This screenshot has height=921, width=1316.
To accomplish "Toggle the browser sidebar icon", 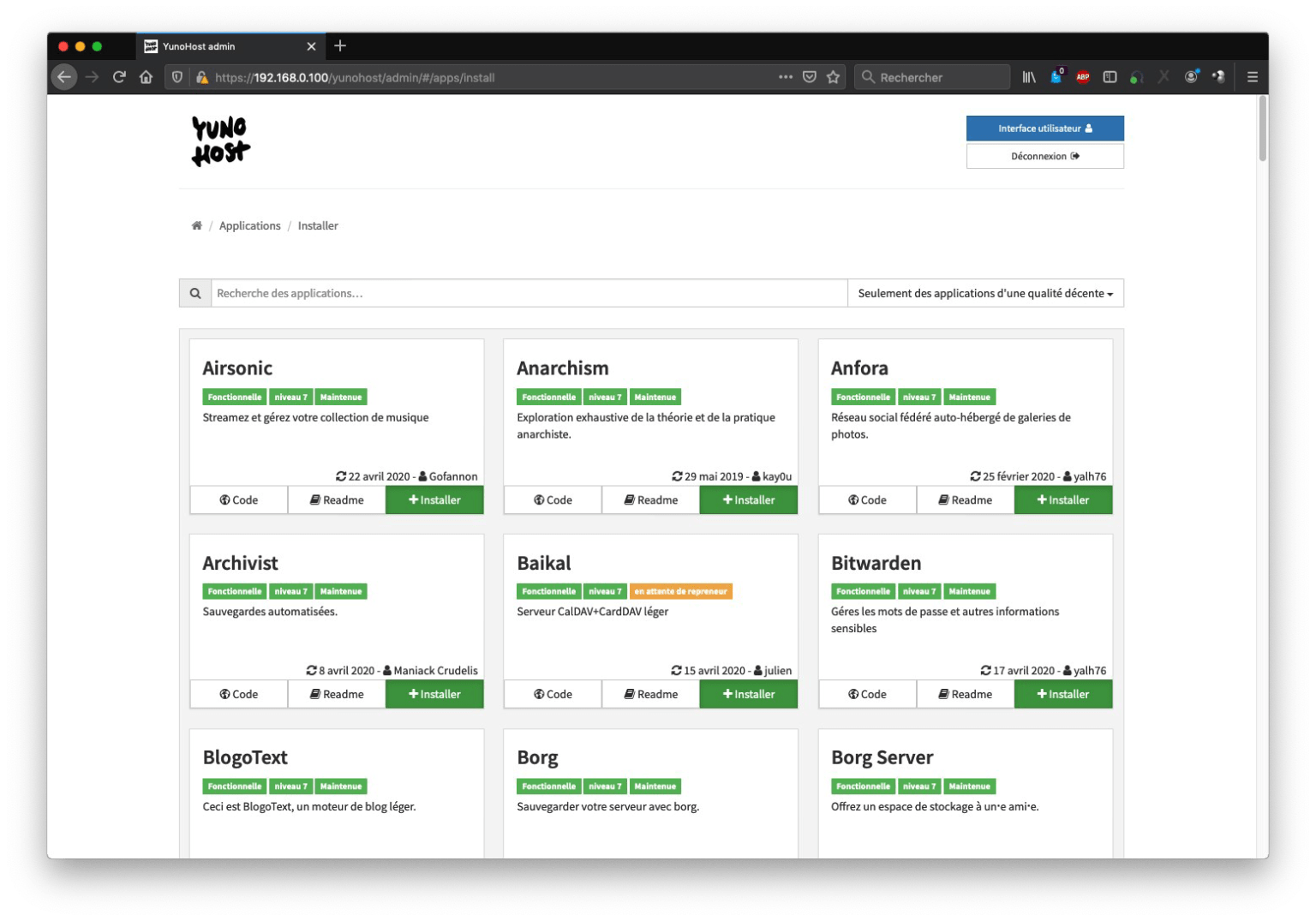I will 1110,77.
